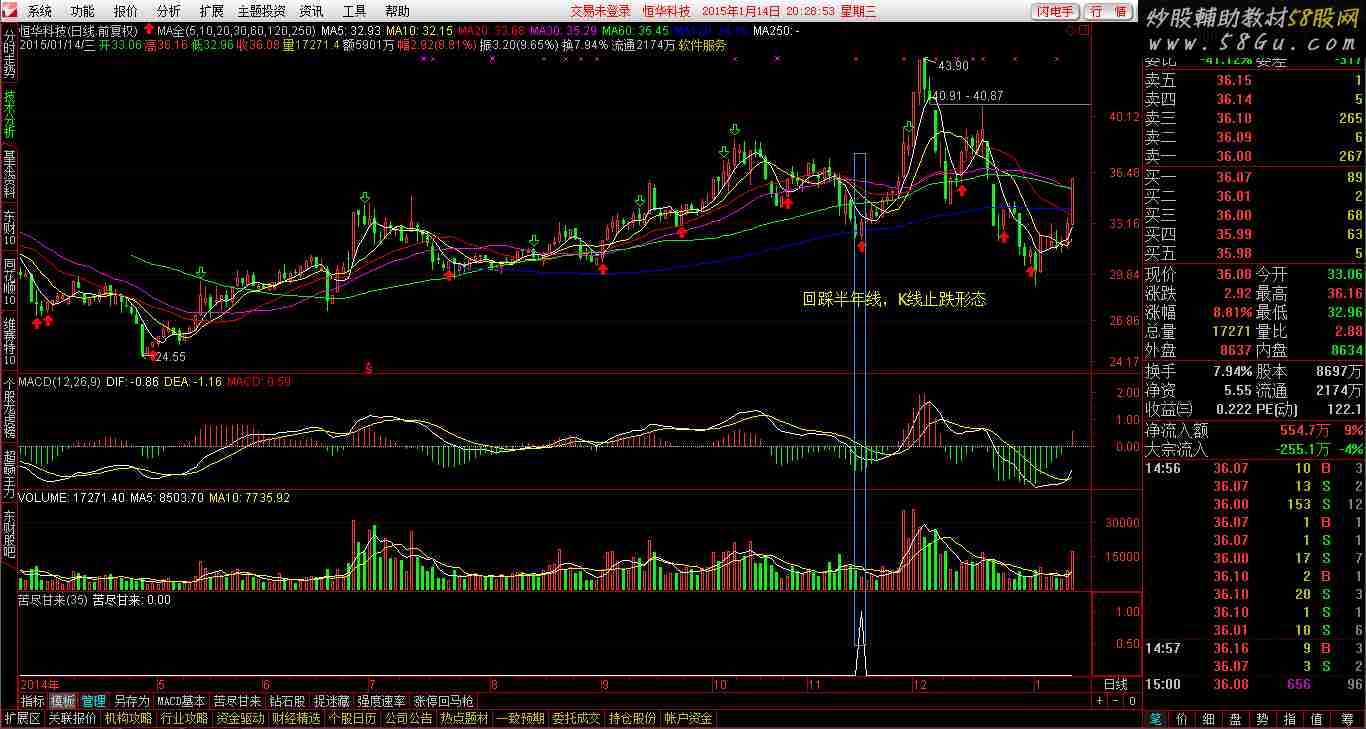Click the plus zoom-in chart button

coord(1100,701)
